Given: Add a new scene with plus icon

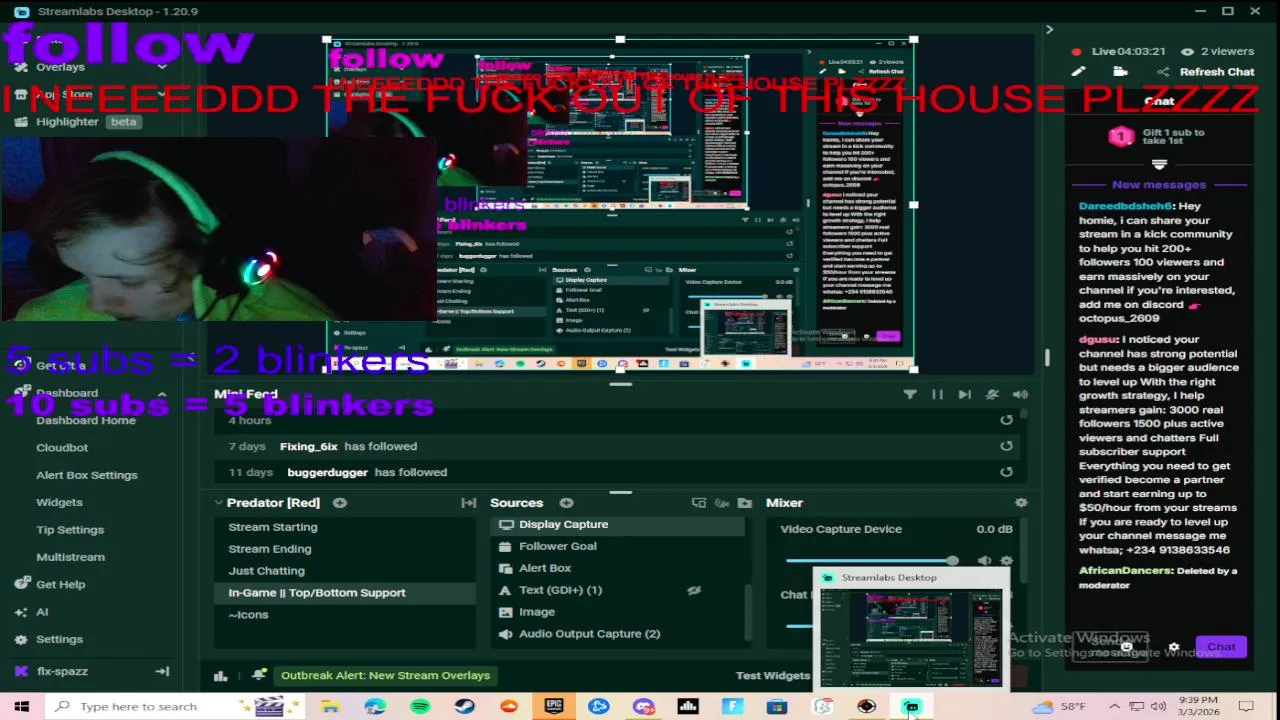Looking at the screenshot, I should pos(340,503).
